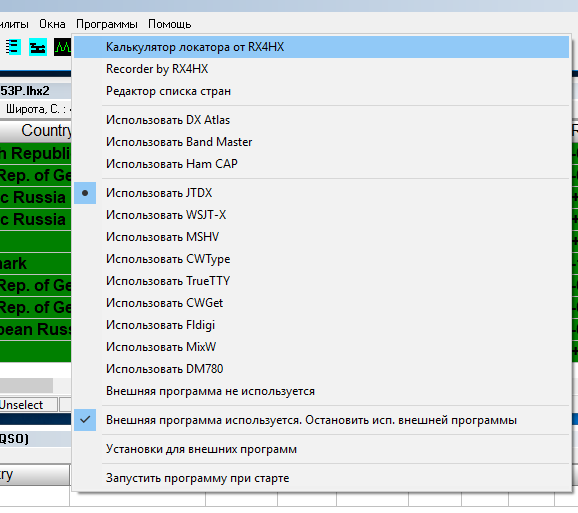Click the lower 'try' column header

point(35,475)
